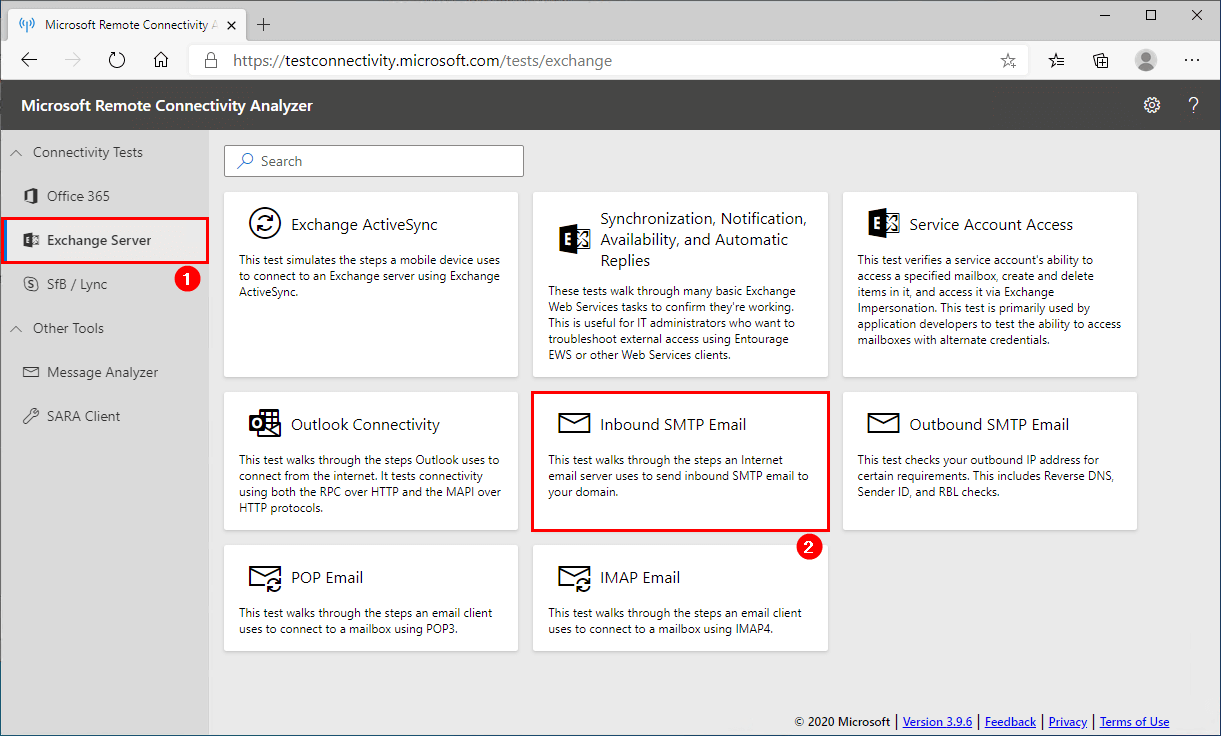Open the Message Analyzer tool icon
Screen dimensions: 1221x736
(34, 372)
